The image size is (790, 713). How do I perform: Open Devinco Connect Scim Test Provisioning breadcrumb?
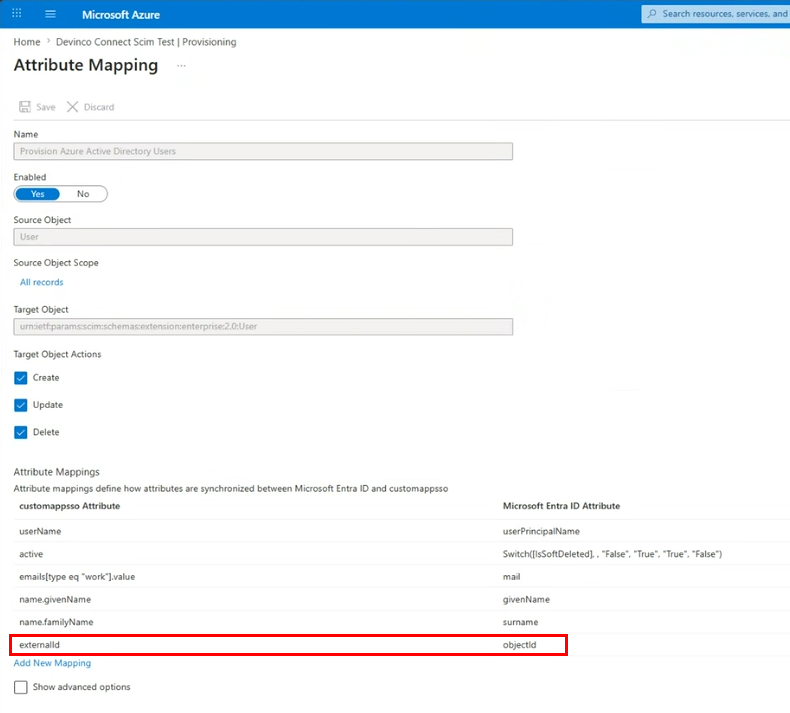coord(146,42)
